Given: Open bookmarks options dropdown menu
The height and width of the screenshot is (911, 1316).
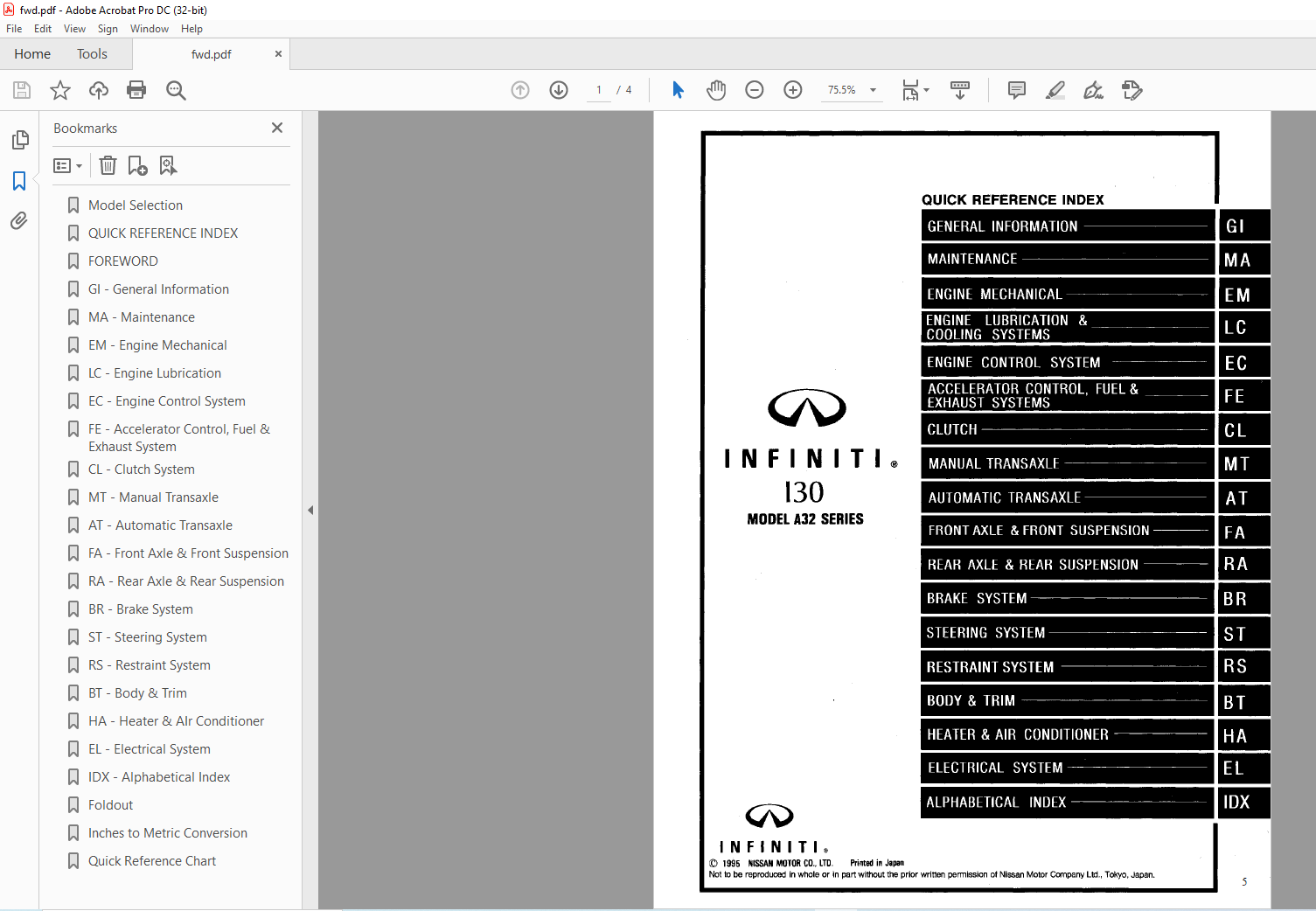Looking at the screenshot, I should coord(67,165).
